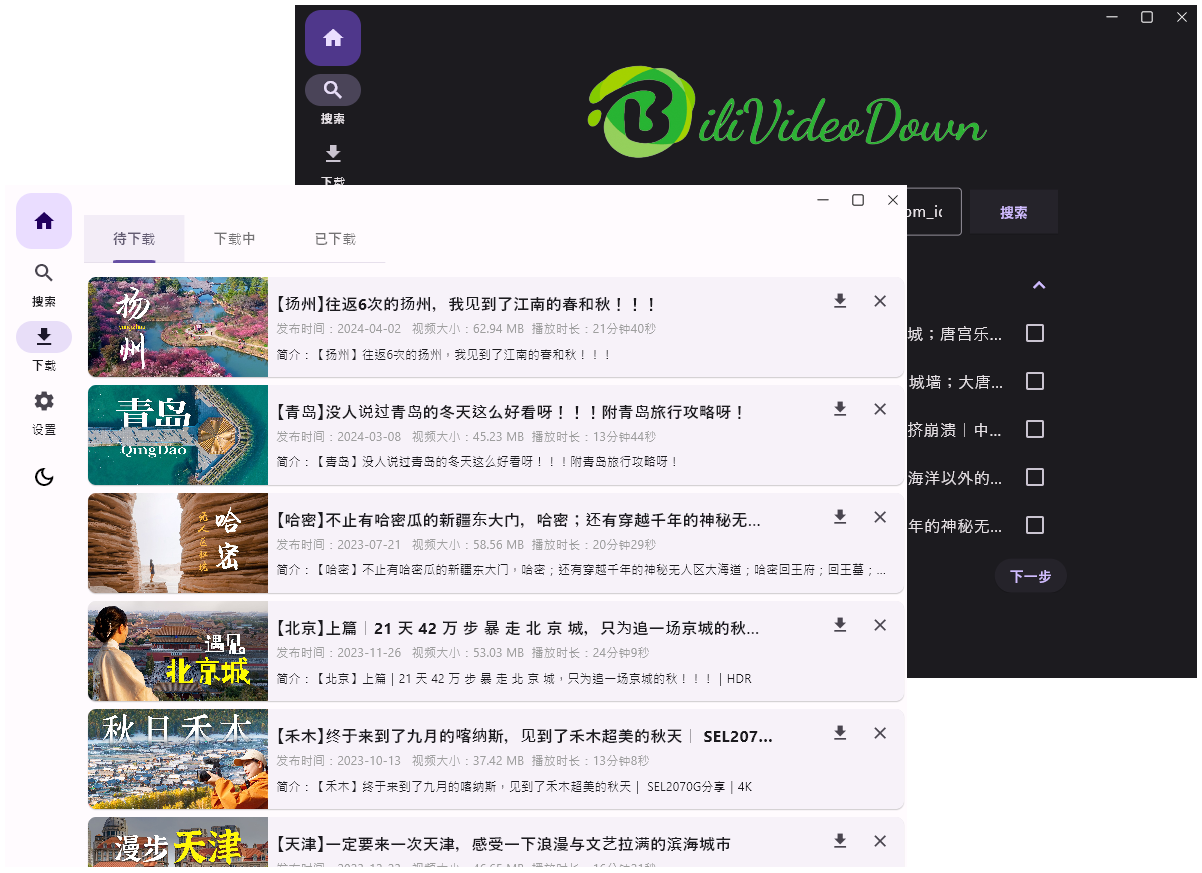Open 设置 via the gear icon
This screenshot has height=873, width=1202.
point(44,401)
